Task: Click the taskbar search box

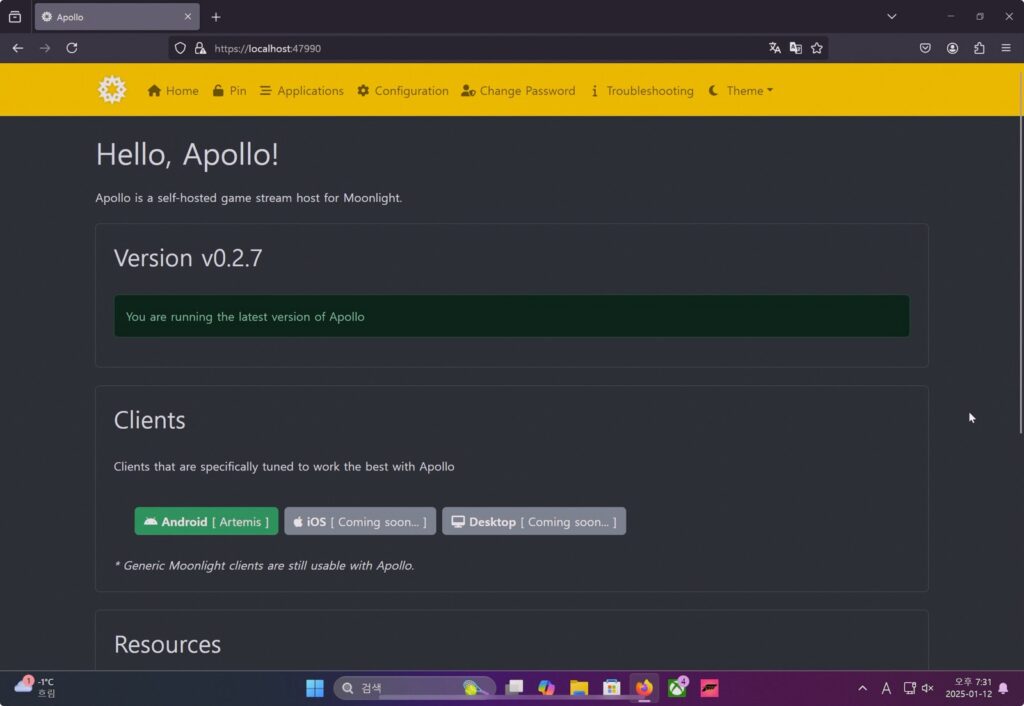Action: tap(414, 688)
